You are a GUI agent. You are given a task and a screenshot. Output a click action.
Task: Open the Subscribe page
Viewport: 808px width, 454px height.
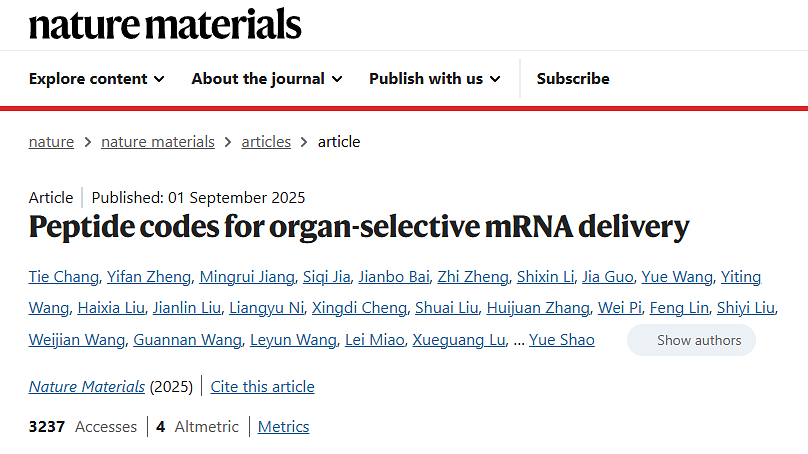pos(573,78)
